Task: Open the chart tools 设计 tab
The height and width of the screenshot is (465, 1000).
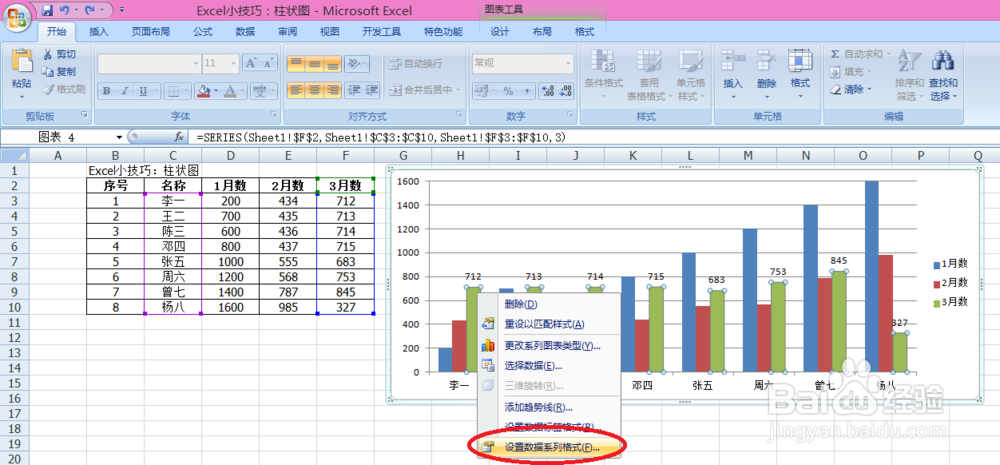Action: (x=500, y=31)
